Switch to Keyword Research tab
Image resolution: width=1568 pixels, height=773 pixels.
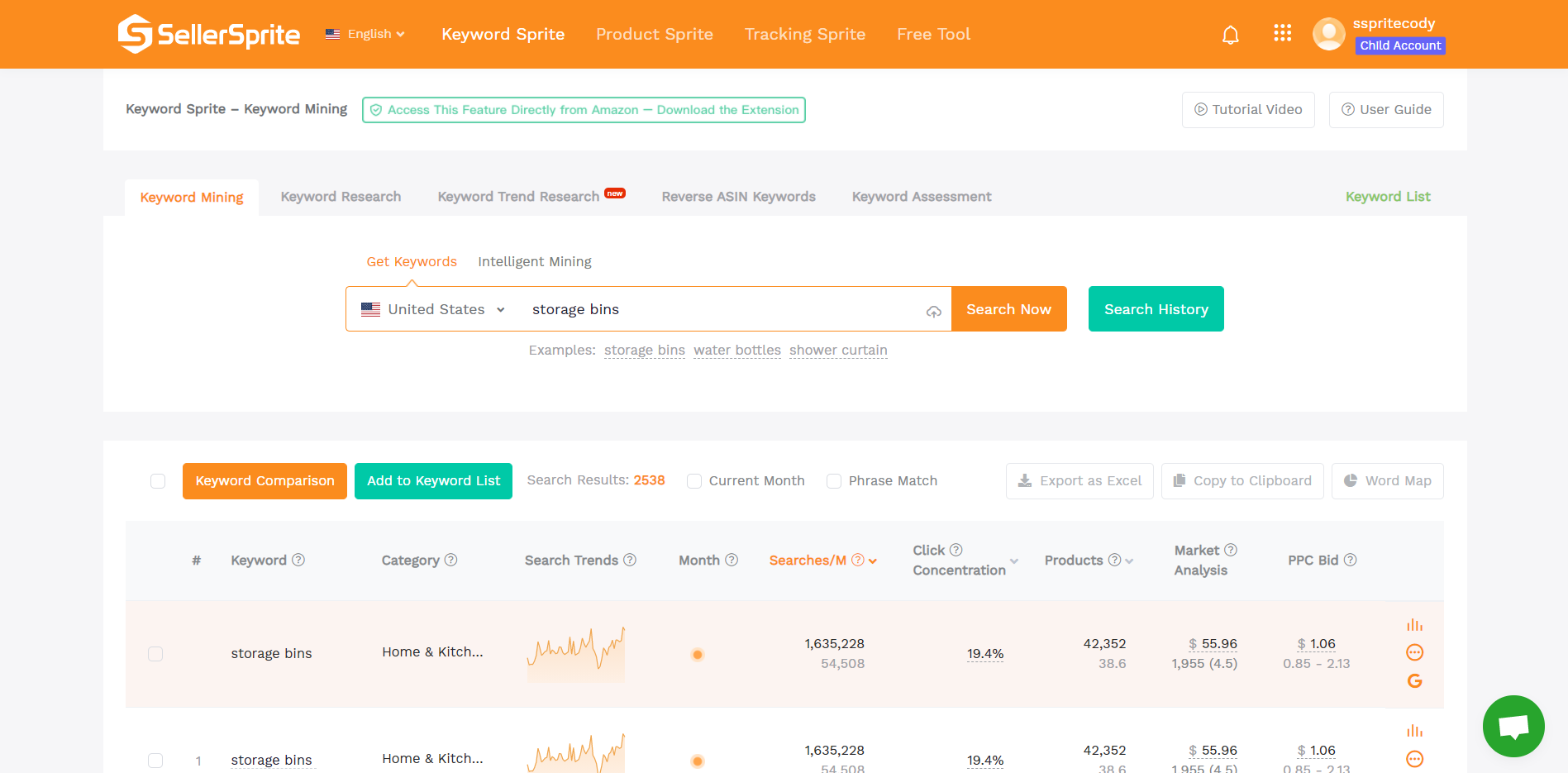[x=341, y=197]
